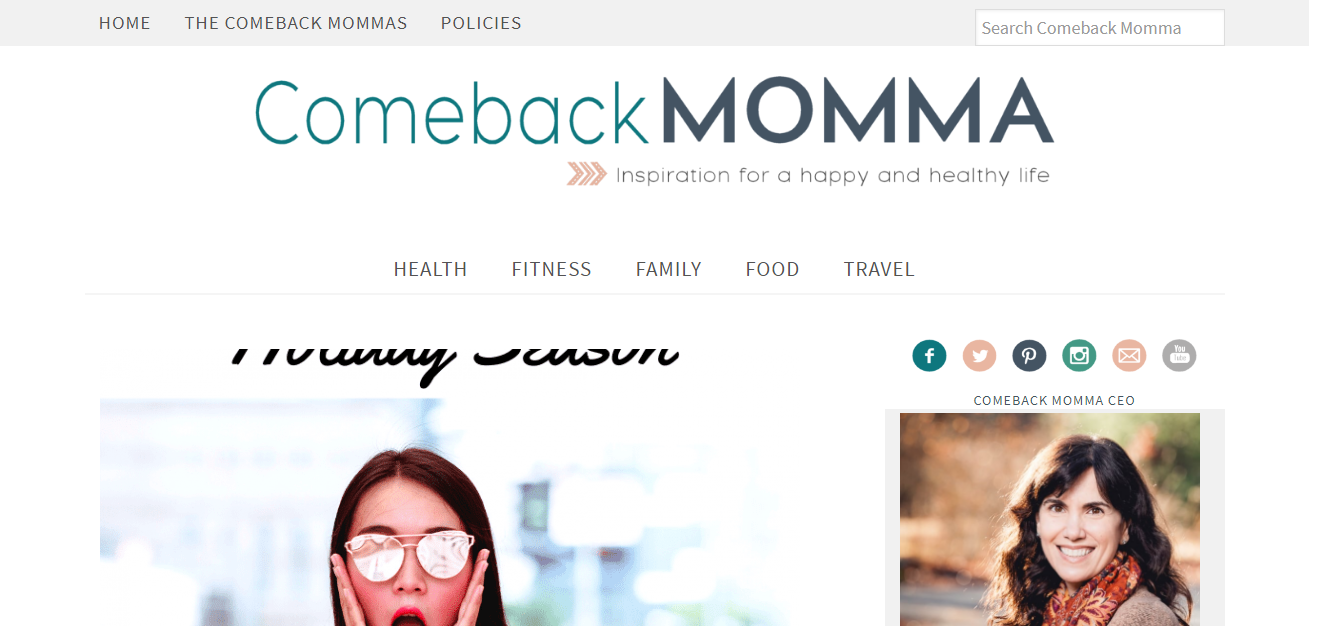The image size is (1326, 626).
Task: Select the Health category
Action: coord(430,269)
